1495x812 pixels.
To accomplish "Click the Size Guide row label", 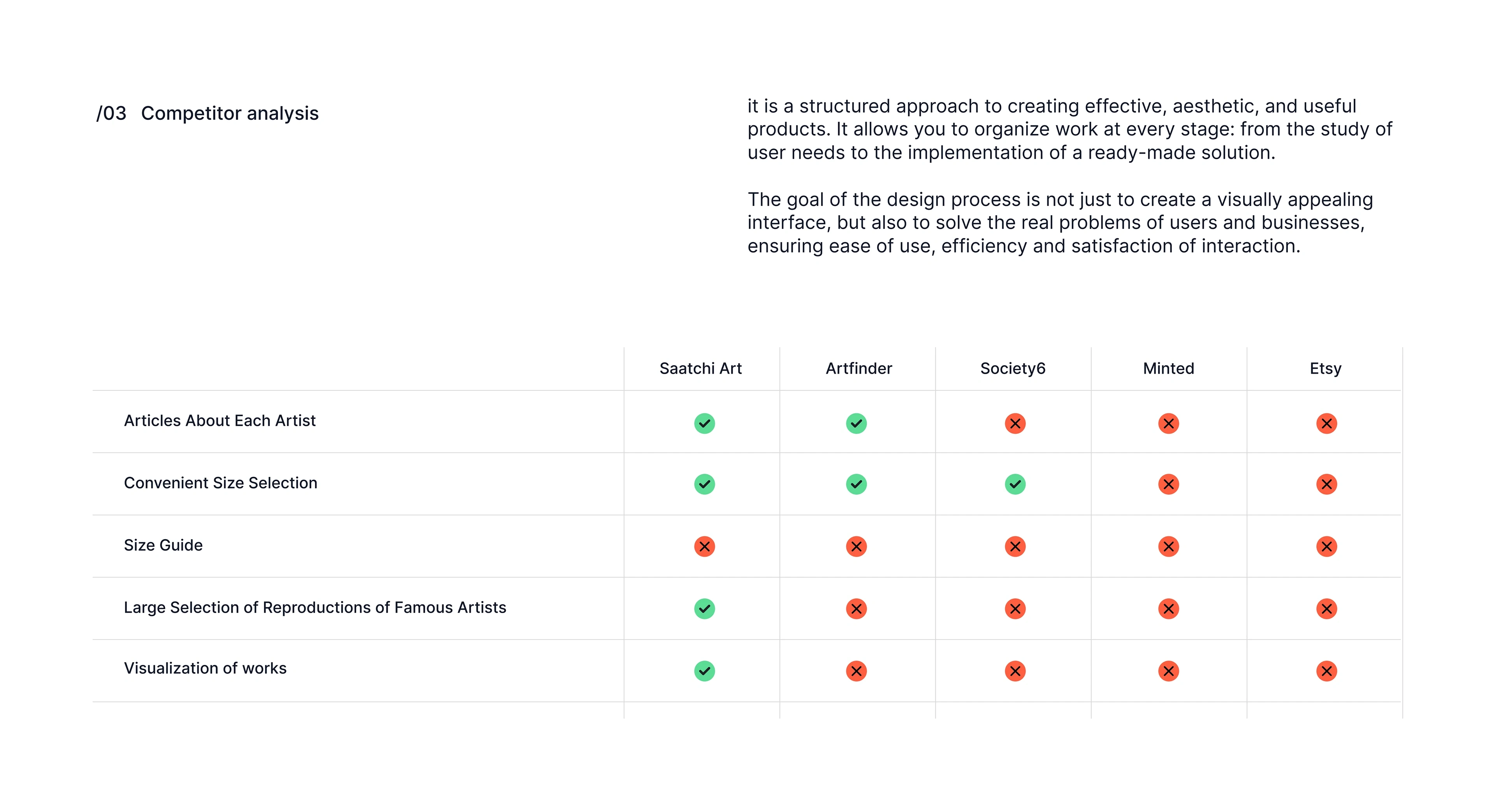I will (x=163, y=545).
